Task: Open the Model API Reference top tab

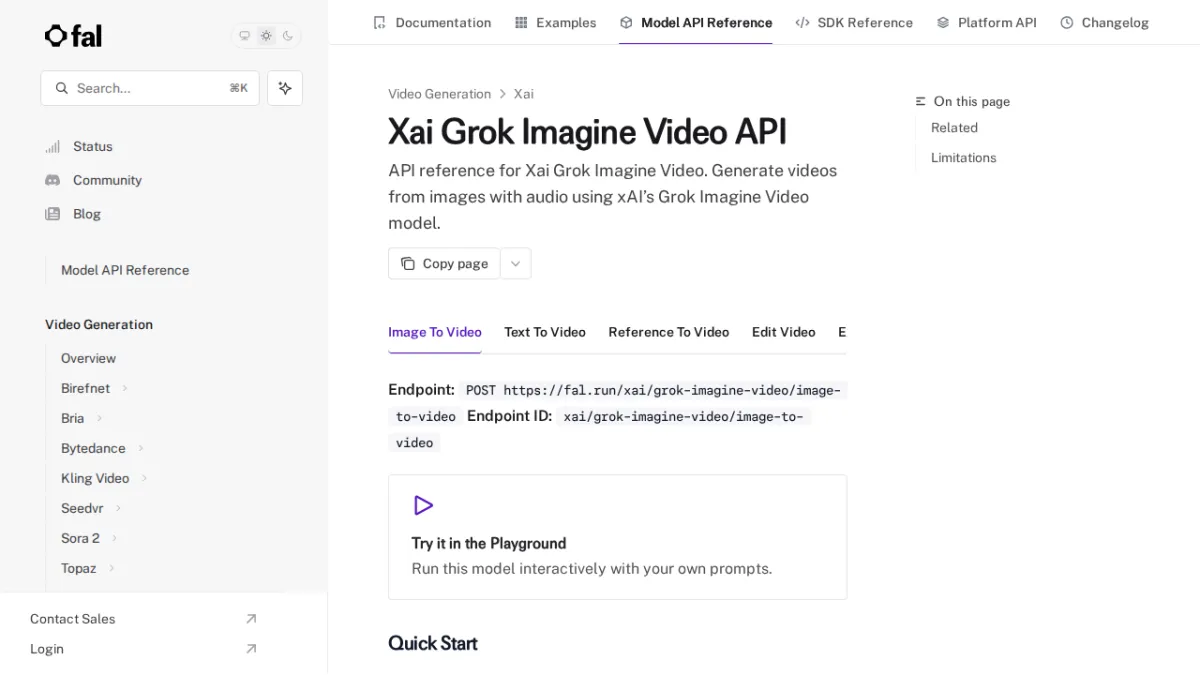Action: [x=696, y=22]
